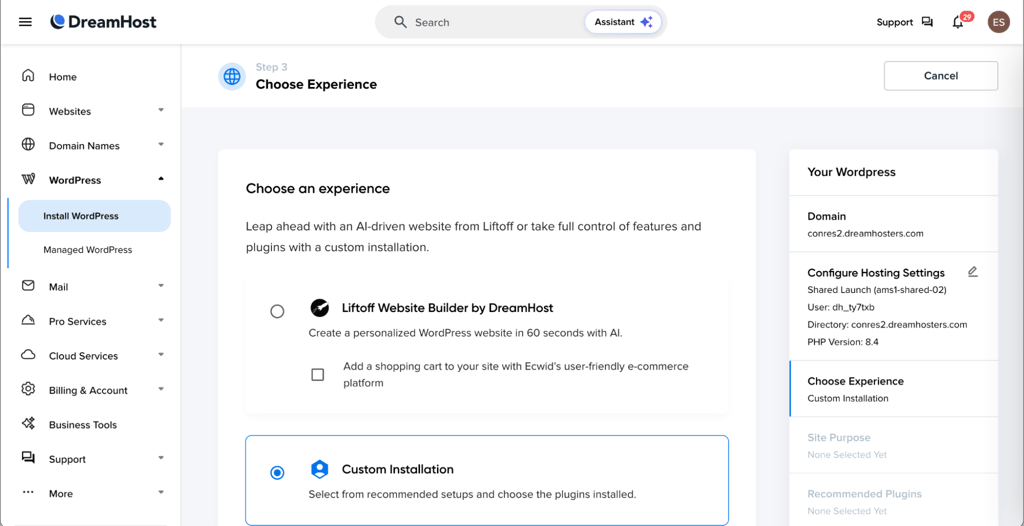Open the ES user avatar menu
The image size is (1024, 526).
pyautogui.click(x=998, y=22)
